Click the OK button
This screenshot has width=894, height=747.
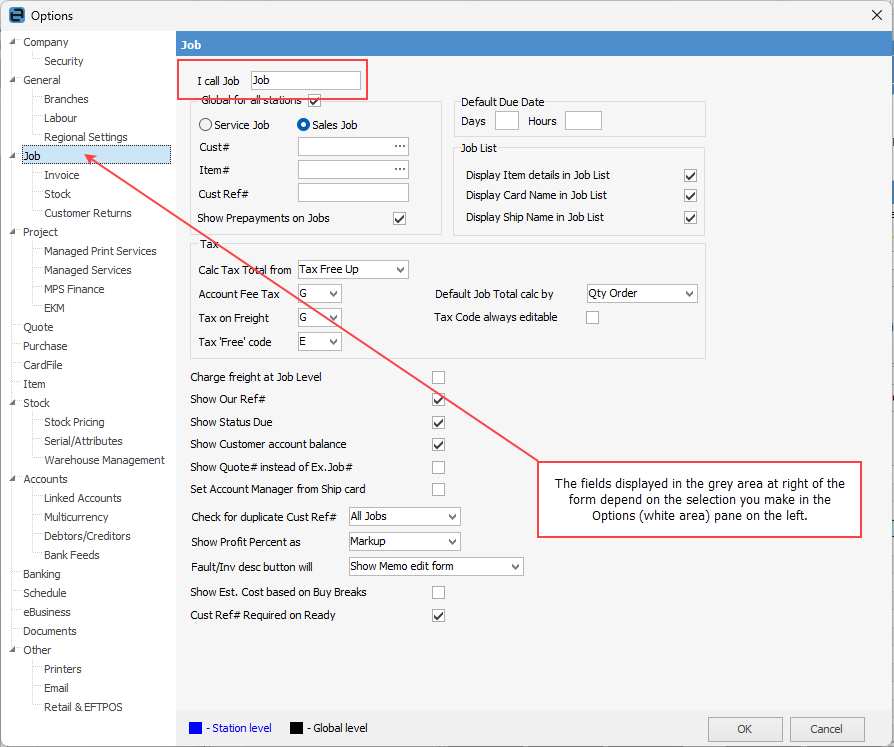(x=745, y=729)
